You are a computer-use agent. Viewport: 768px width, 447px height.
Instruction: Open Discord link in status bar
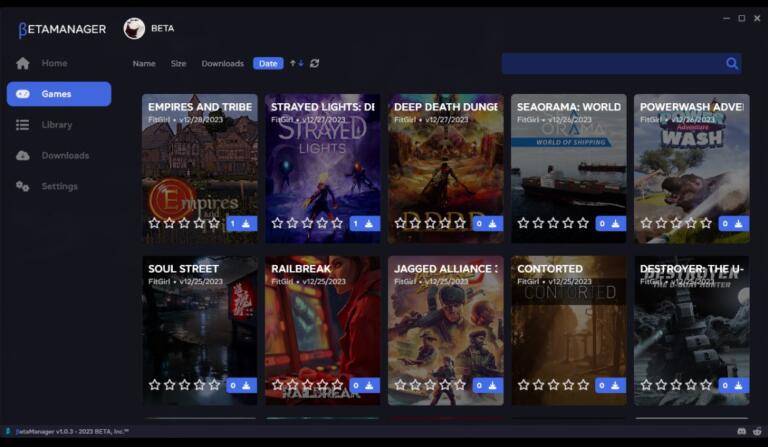(x=742, y=431)
